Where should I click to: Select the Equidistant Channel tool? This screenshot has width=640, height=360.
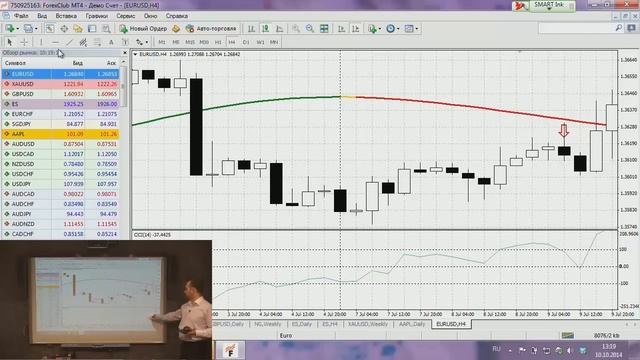tap(83, 42)
